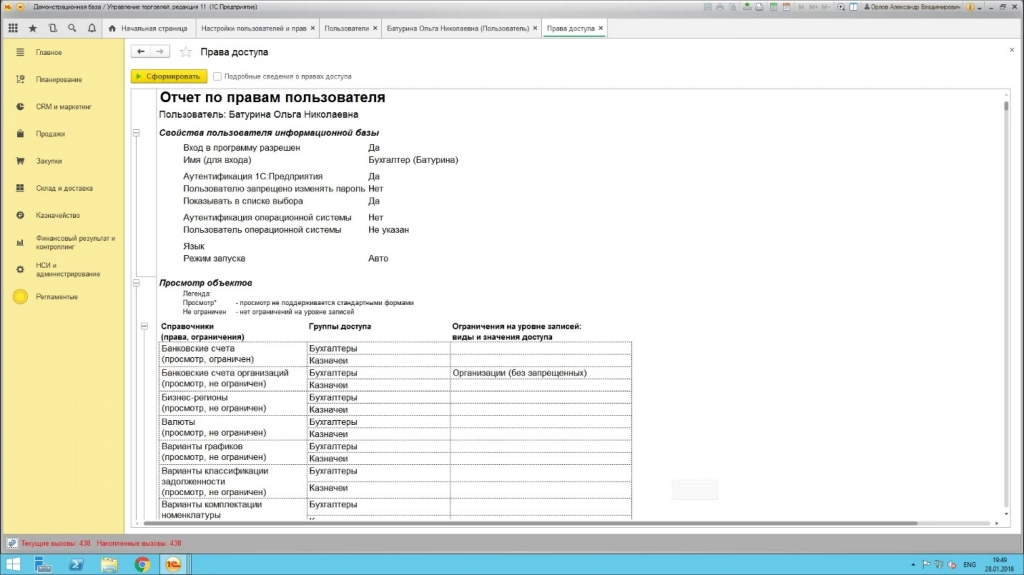Screen dimensions: 1024x575
Task: Click the Валюты cell
Action: [232, 427]
